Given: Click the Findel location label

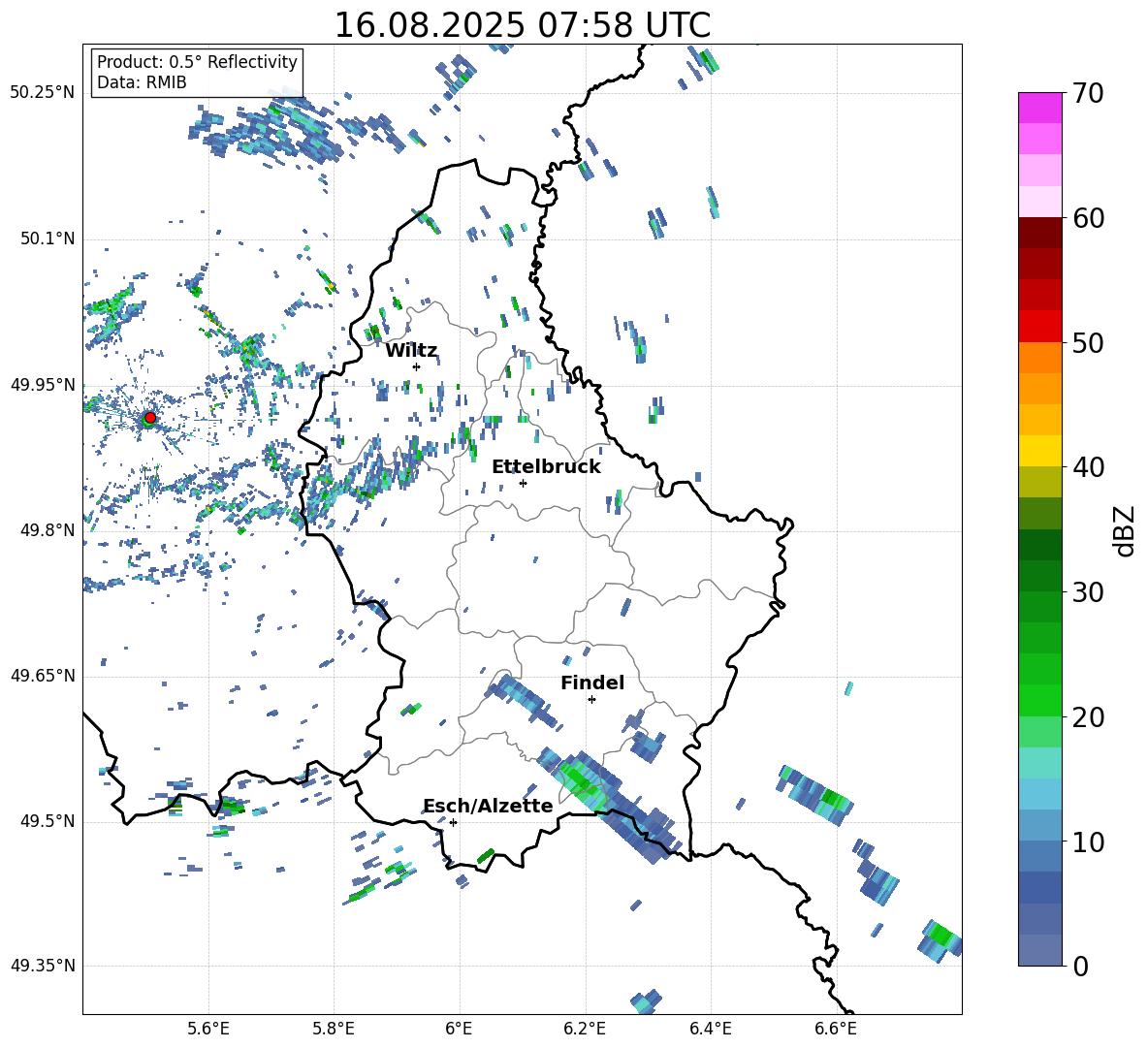Looking at the screenshot, I should 592,683.
